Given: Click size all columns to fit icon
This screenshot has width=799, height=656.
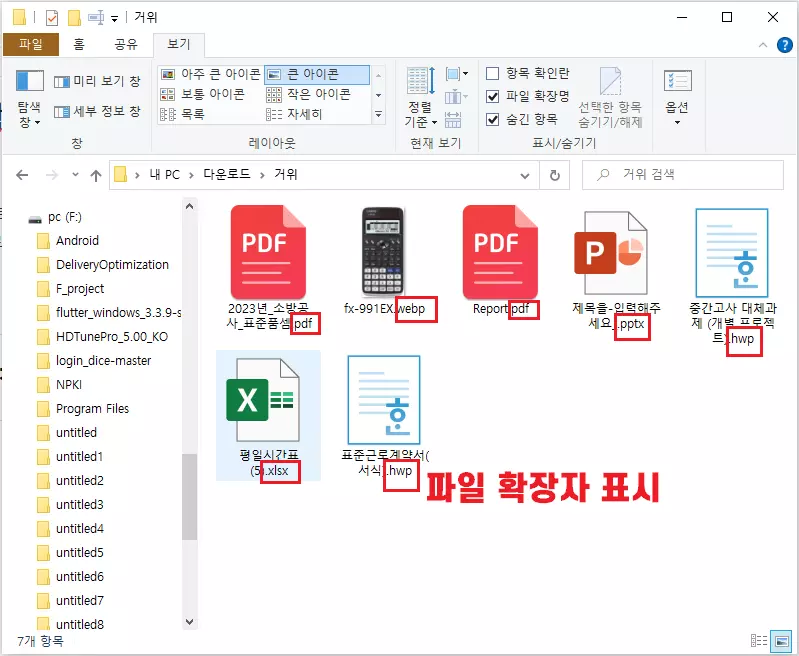Looking at the screenshot, I should click(x=453, y=120).
